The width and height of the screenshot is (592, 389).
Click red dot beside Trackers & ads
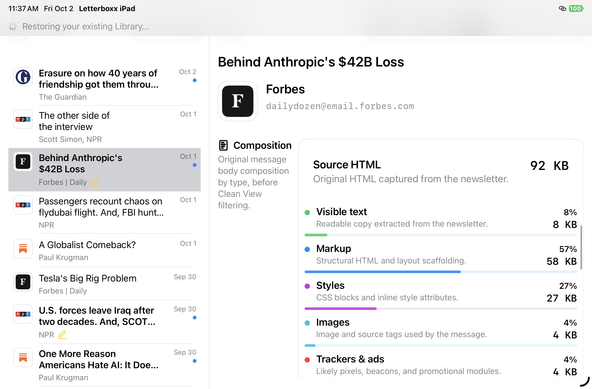(x=307, y=360)
